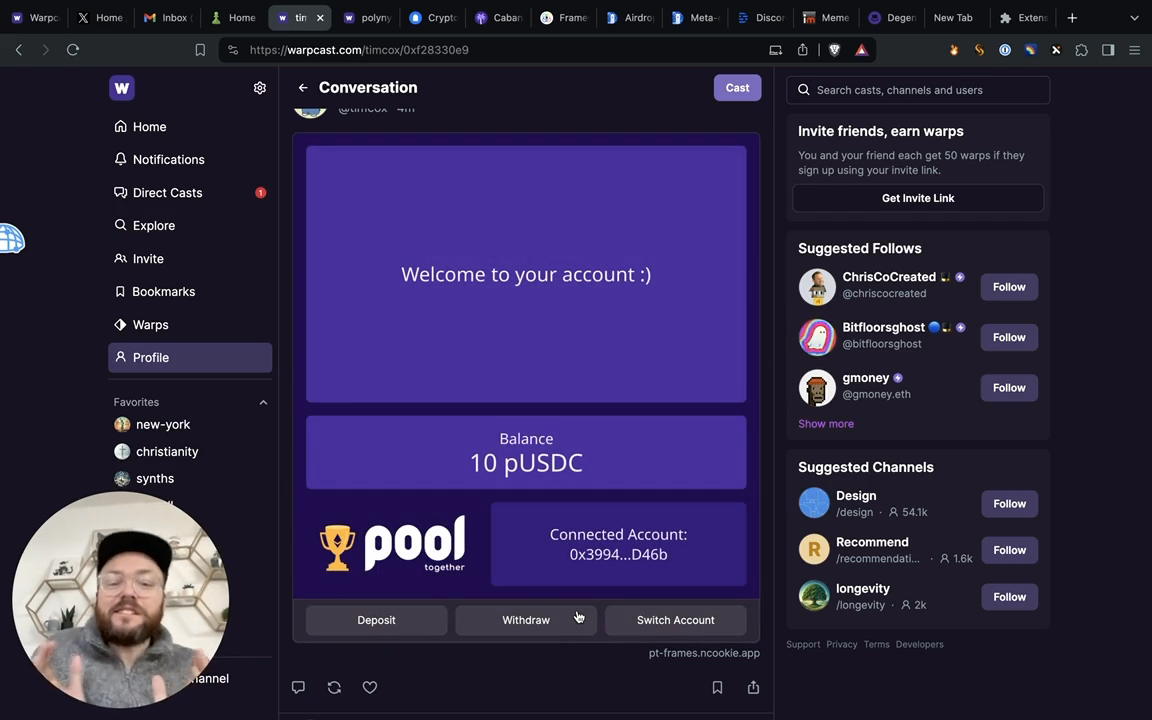Click the fire extension icon in toolbar
1152x720 pixels.
[954, 50]
